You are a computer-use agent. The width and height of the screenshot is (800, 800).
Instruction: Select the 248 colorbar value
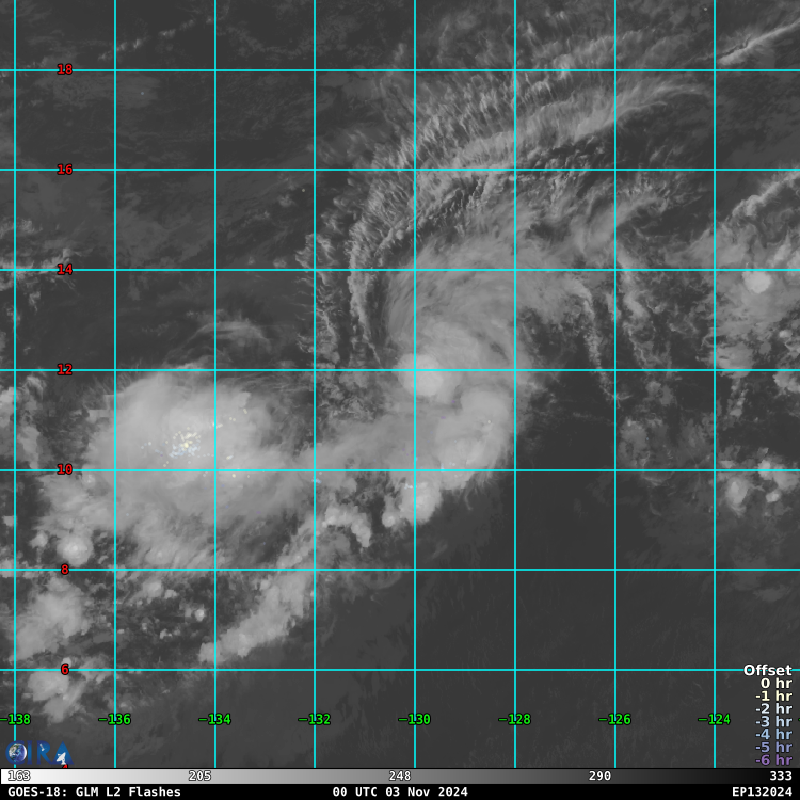coord(400,776)
